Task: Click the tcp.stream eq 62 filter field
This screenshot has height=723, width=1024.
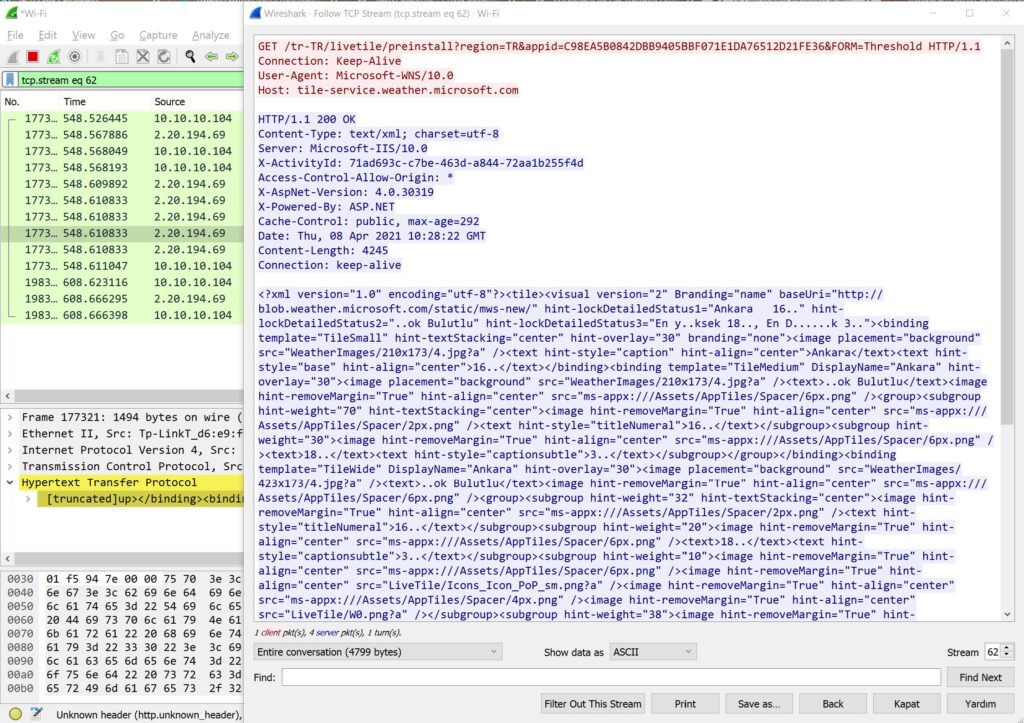Action: pos(129,80)
